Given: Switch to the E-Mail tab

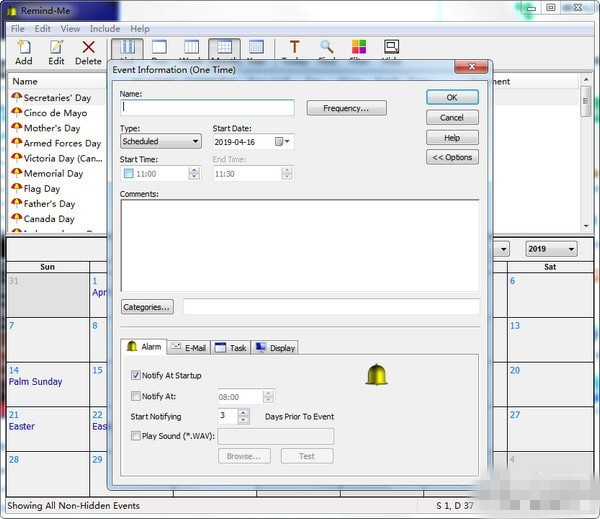Looking at the screenshot, I should (189, 348).
